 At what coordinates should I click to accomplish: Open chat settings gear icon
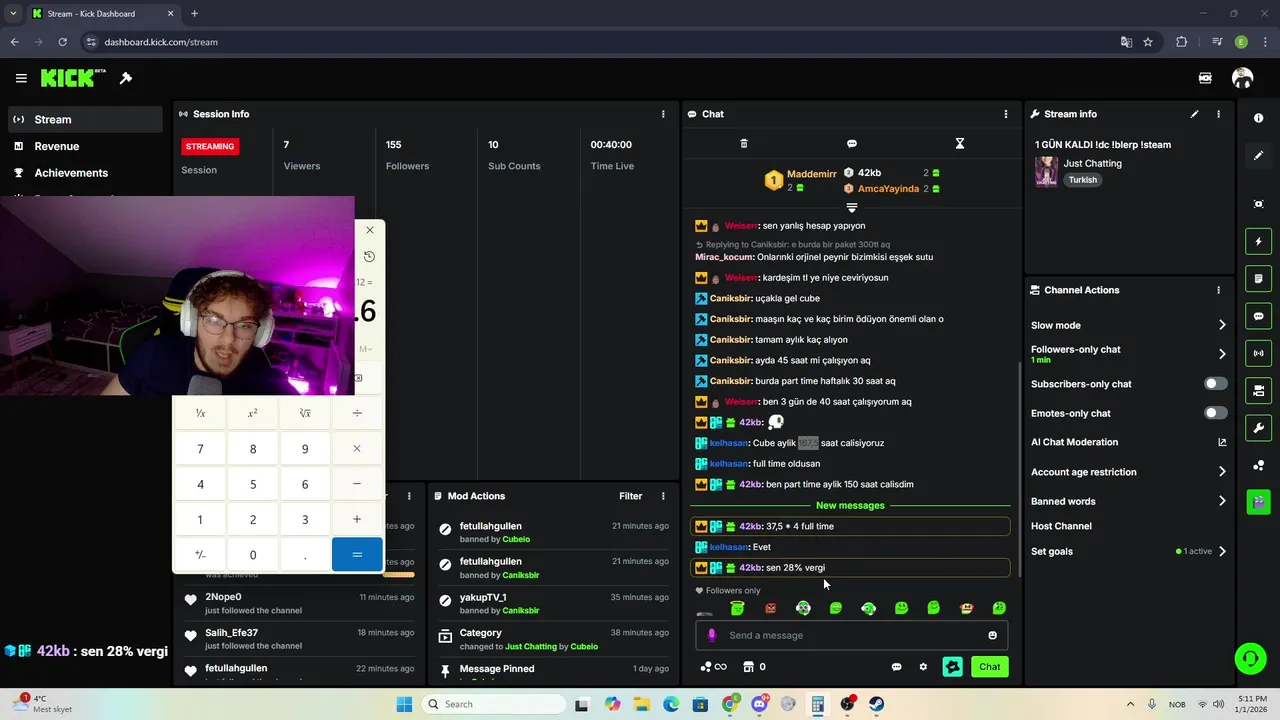click(923, 667)
